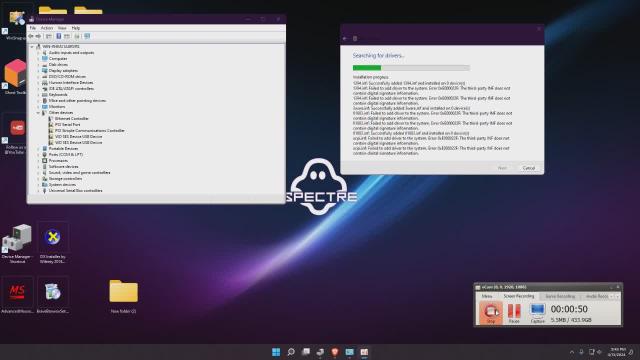
Task: Click the Search icon on taskbar
Action: (291, 352)
